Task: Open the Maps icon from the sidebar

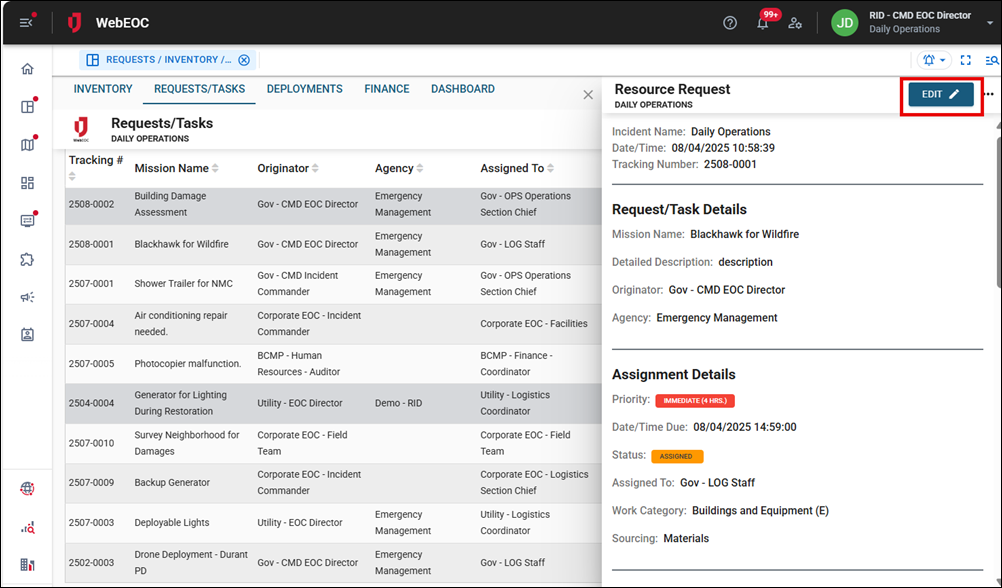Action: 27,144
